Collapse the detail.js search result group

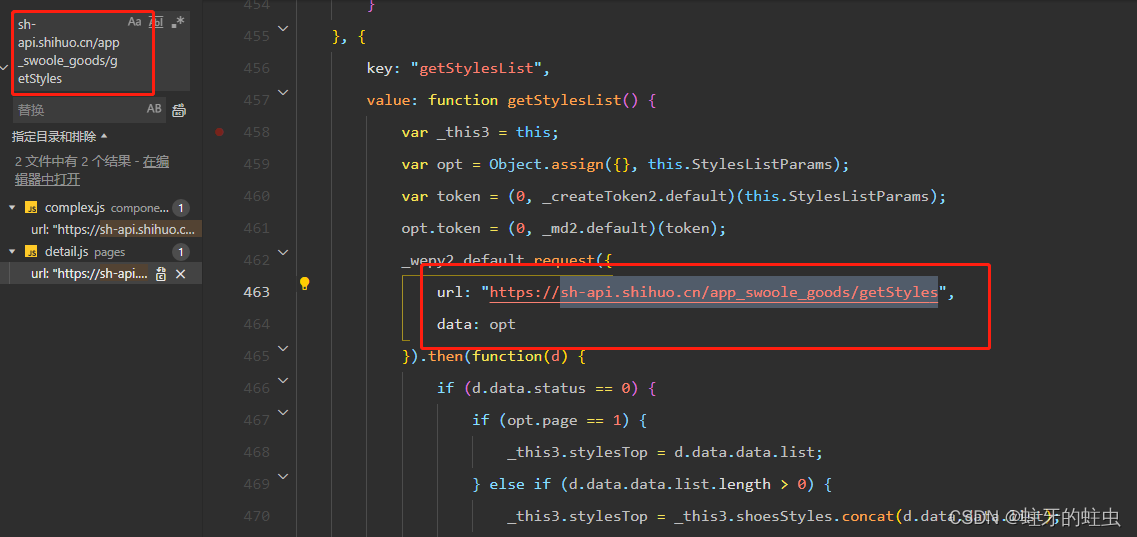pos(12,252)
